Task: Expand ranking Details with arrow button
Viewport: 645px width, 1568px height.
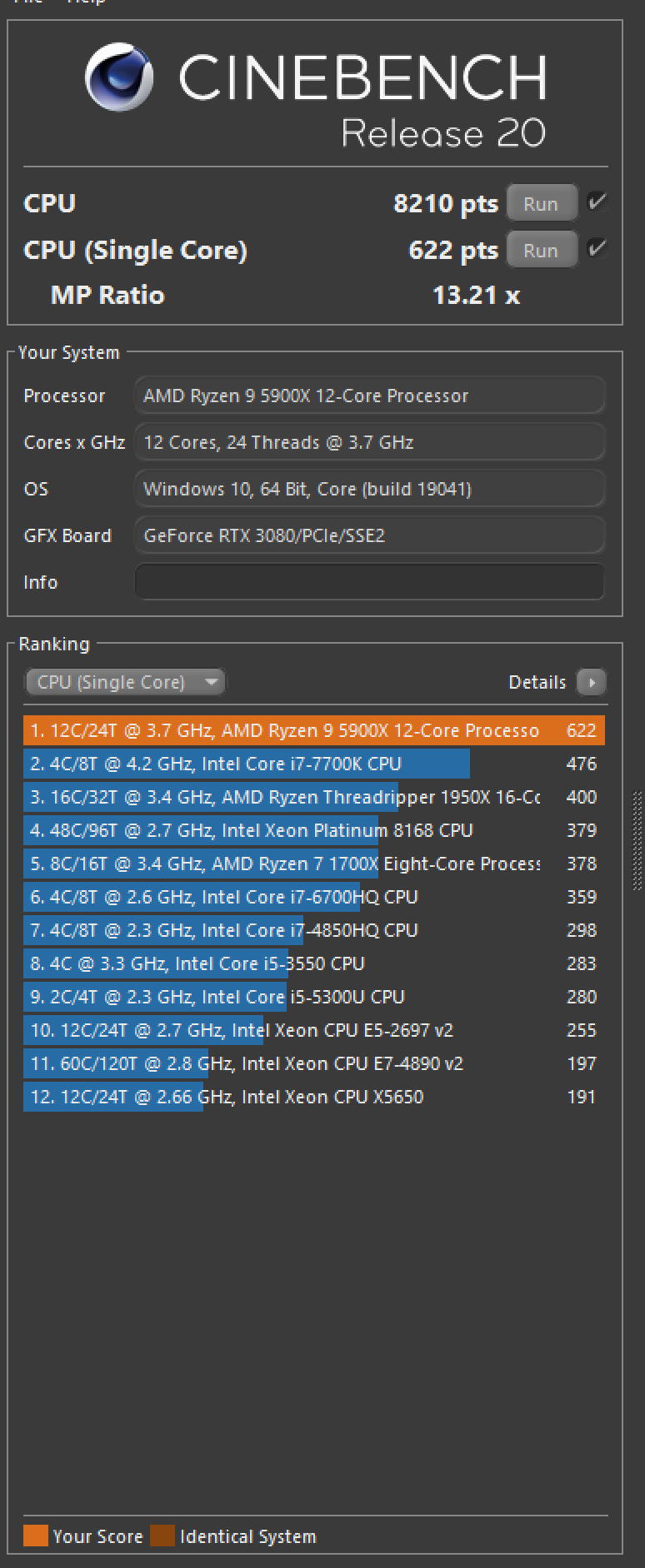Action: coord(592,682)
